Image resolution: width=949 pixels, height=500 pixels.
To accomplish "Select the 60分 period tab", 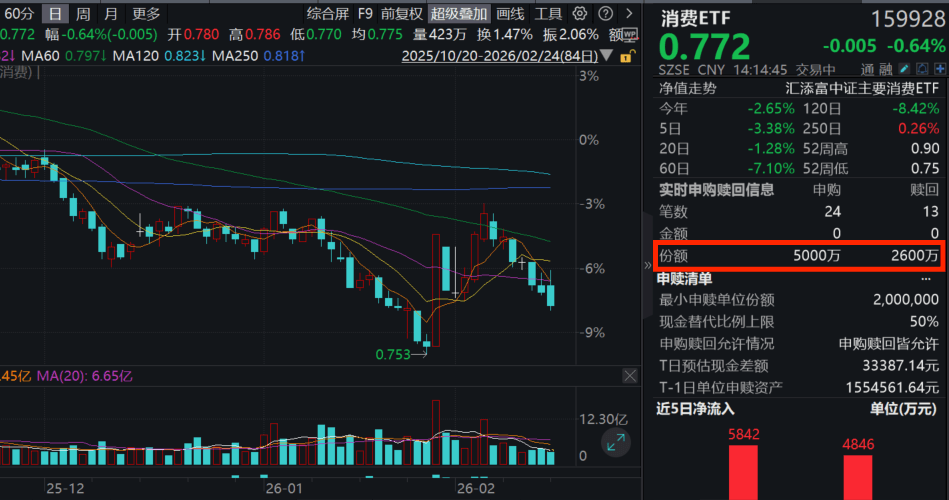I will (x=19, y=14).
